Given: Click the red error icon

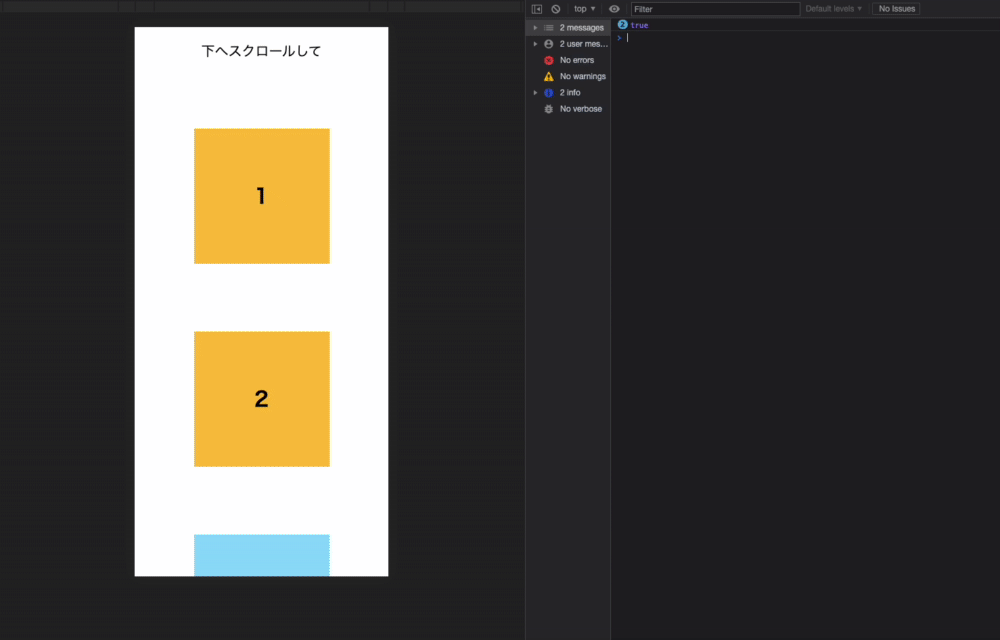Looking at the screenshot, I should pos(548,60).
